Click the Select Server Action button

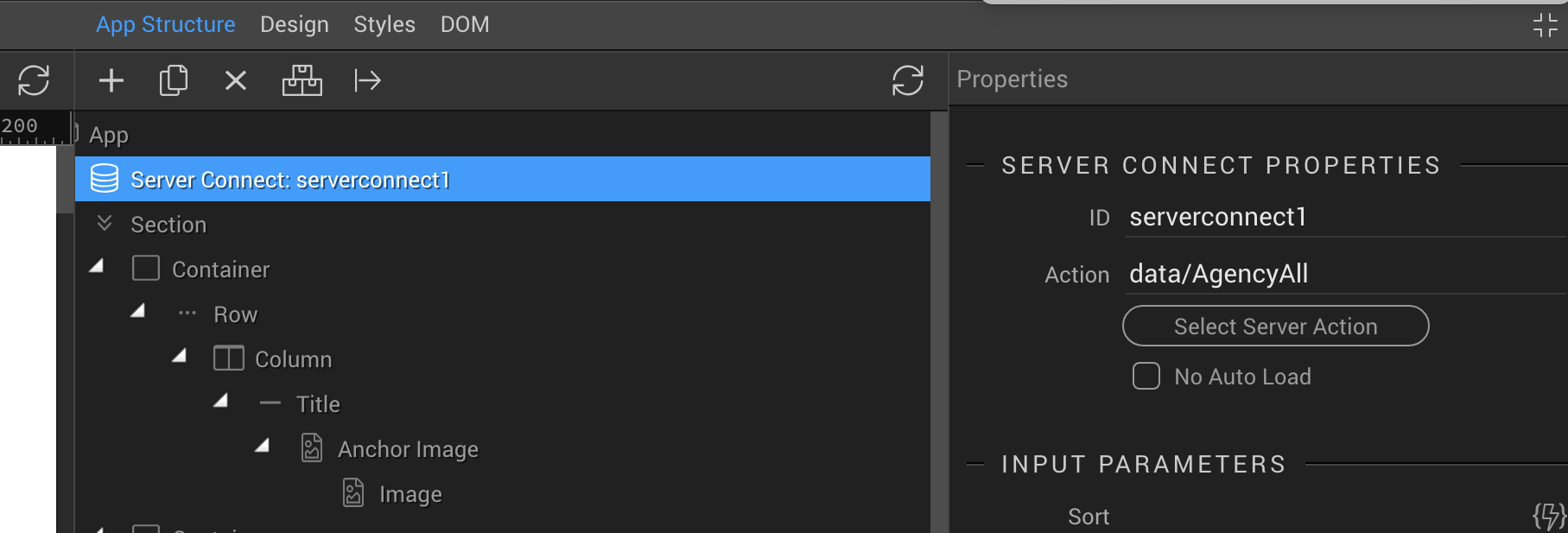tap(1275, 326)
